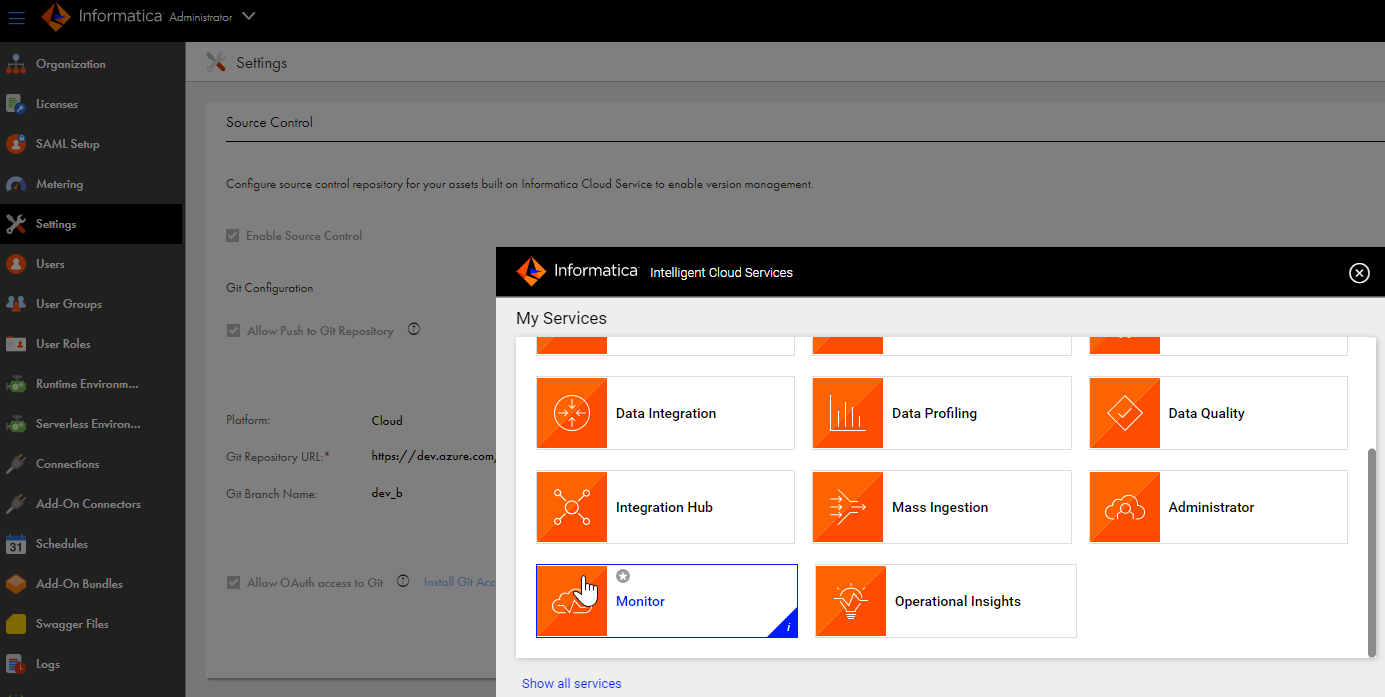The image size is (1385, 697).
Task: Open the Data Integration service tile icon
Action: [x=572, y=413]
